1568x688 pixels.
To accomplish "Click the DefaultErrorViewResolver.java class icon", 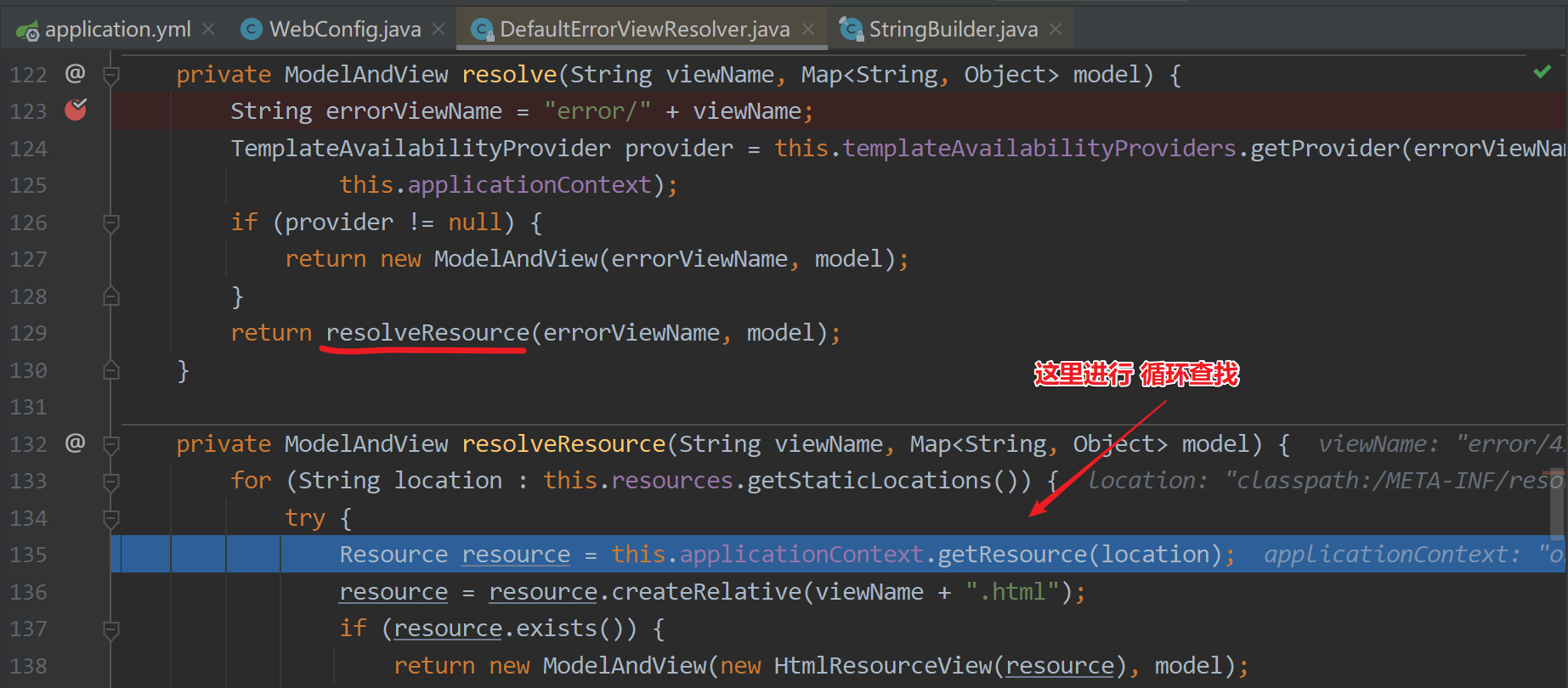I will click(x=482, y=31).
